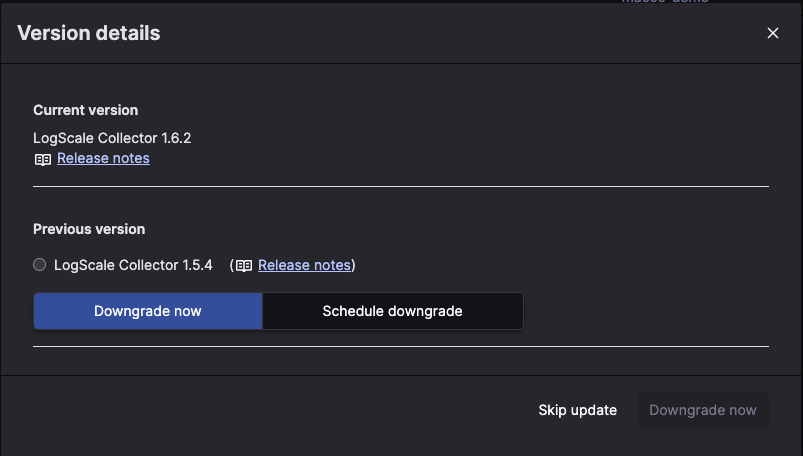Click empty footer area left of Skip update
The height and width of the screenshot is (456, 803).
pyautogui.click(x=270, y=410)
